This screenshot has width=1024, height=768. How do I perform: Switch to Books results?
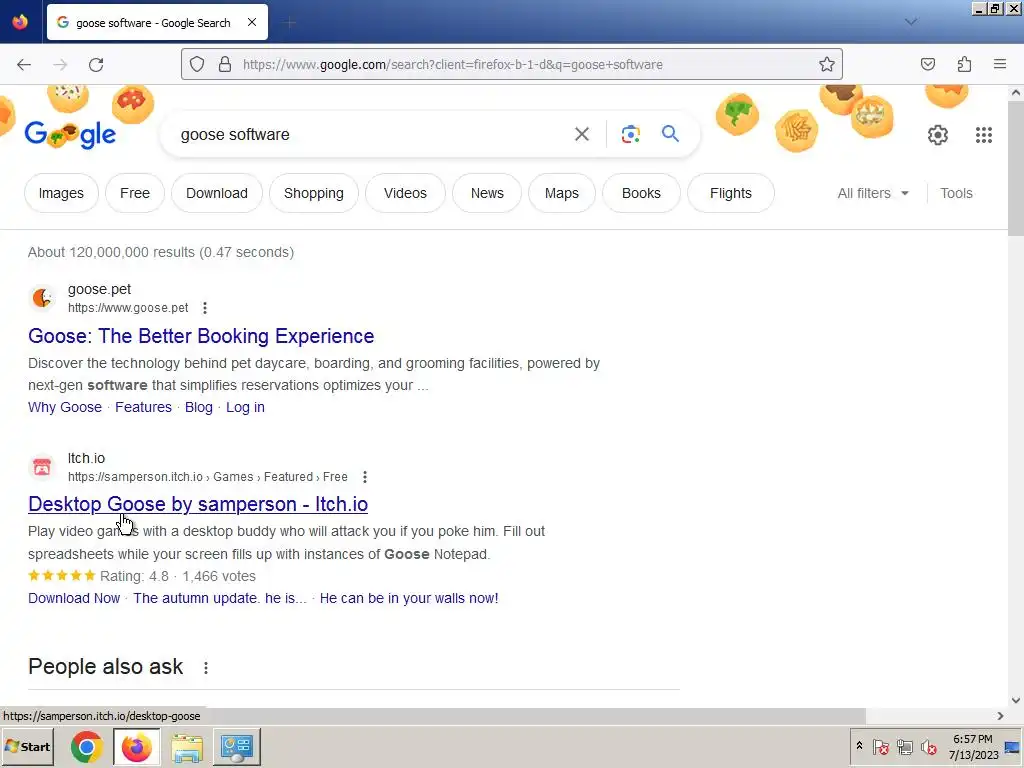point(641,193)
